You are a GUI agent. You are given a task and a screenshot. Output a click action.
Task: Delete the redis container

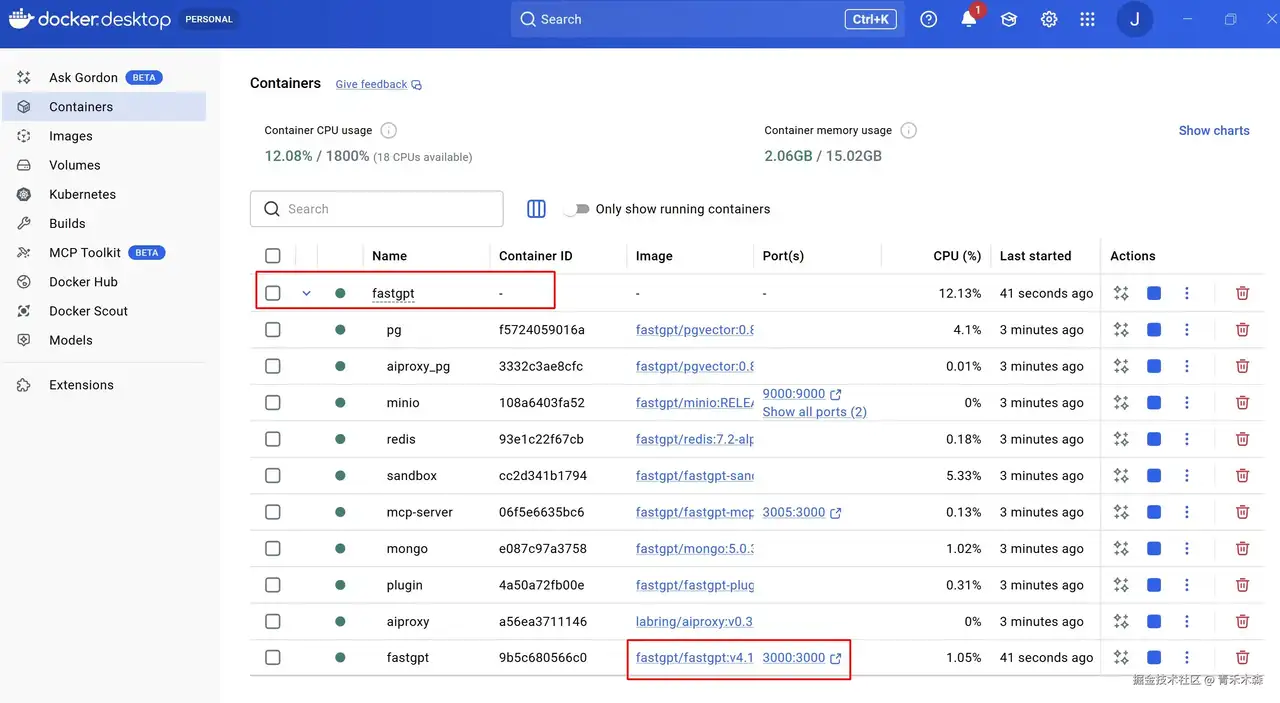tap(1242, 439)
